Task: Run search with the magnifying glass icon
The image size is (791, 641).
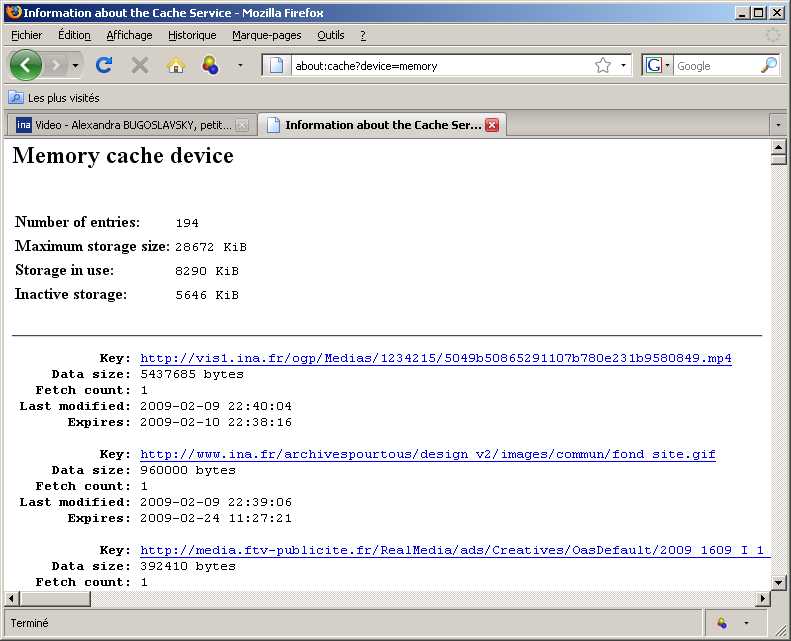Action: click(x=769, y=65)
